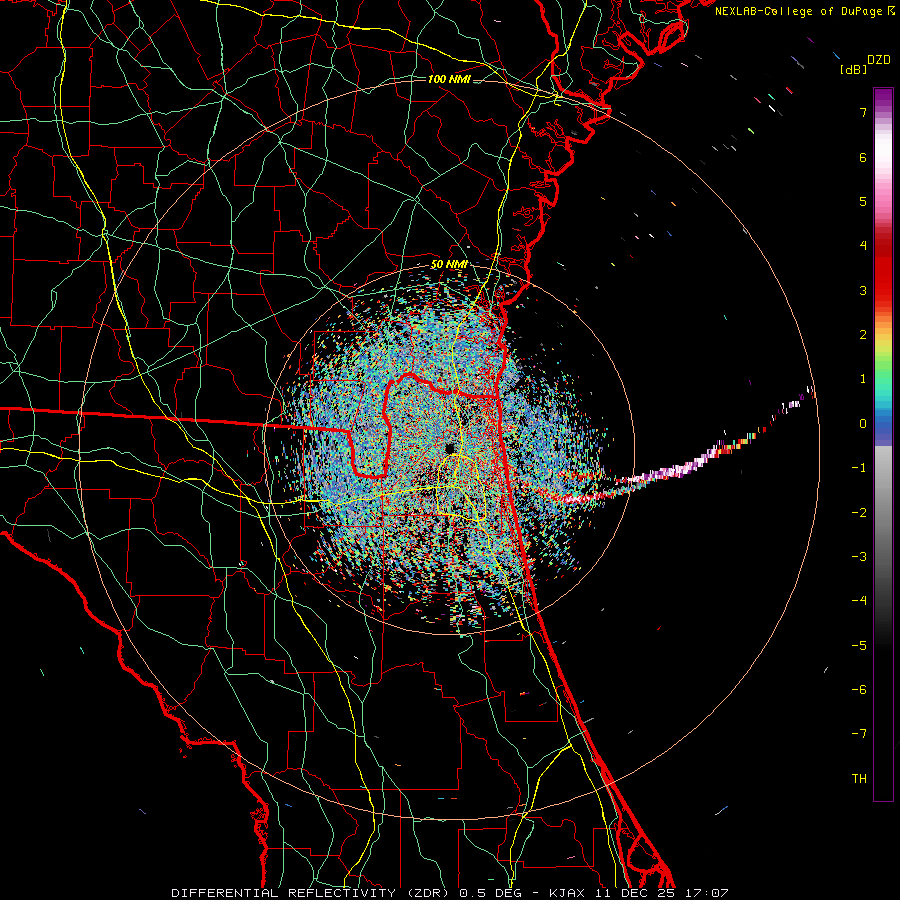
Task: Click the TH threshold label on the scale
Action: pos(859,778)
